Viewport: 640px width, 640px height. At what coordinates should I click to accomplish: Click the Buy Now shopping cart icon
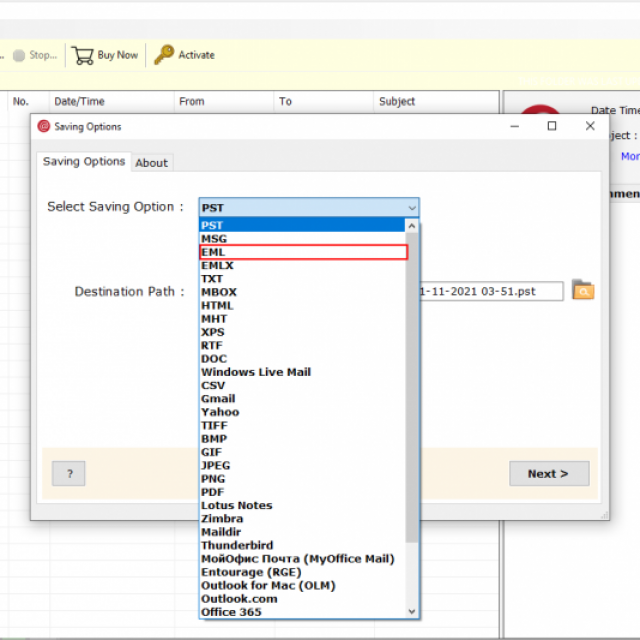click(82, 55)
